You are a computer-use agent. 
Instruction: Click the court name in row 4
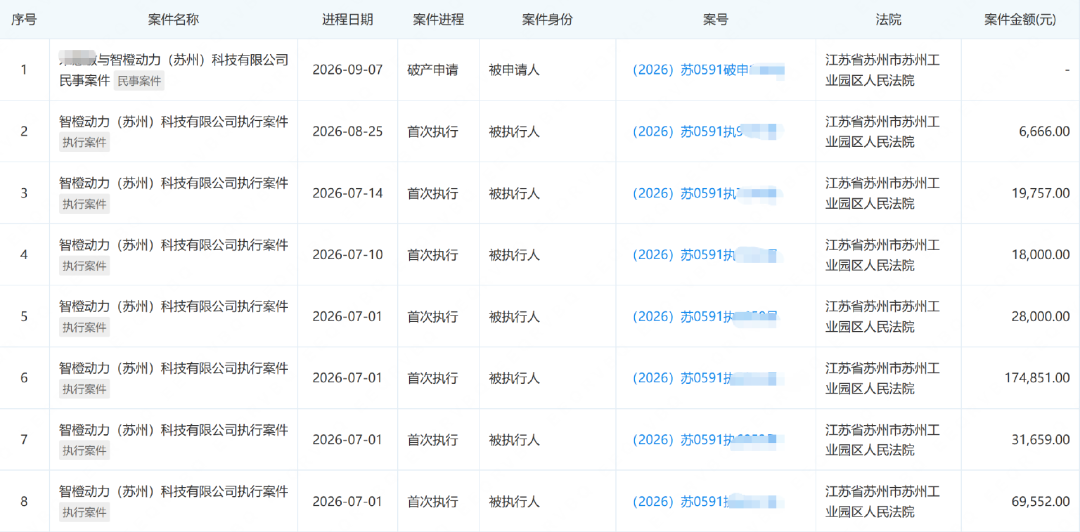[882, 254]
